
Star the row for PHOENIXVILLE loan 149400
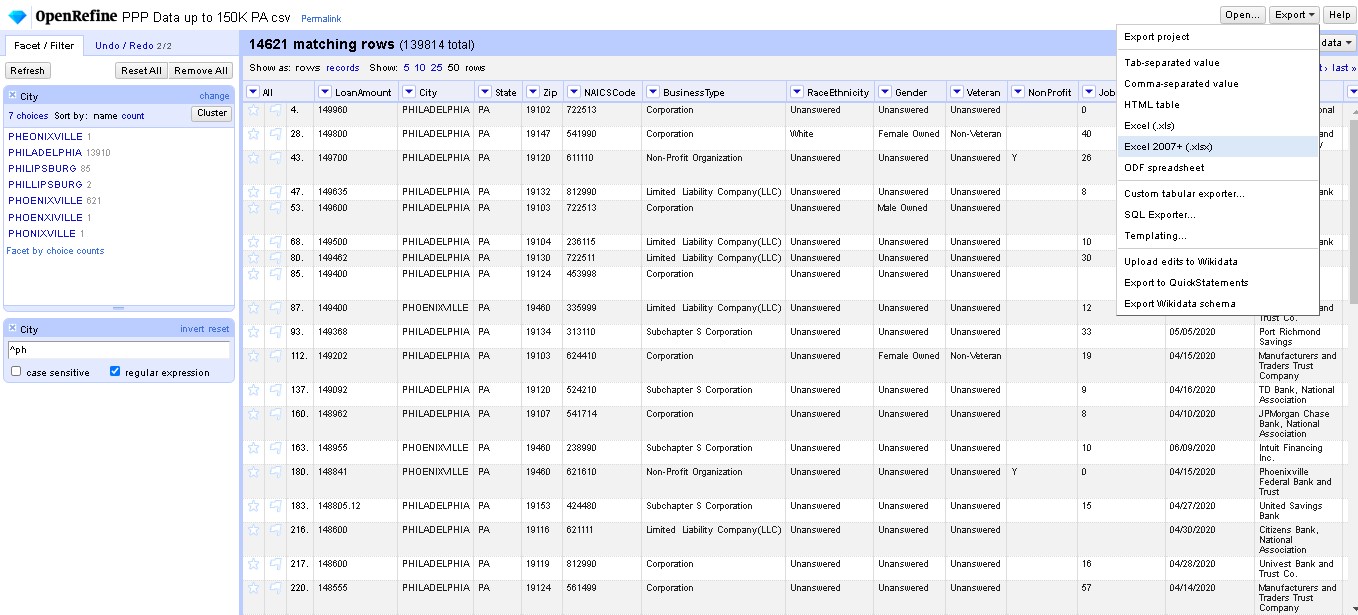coord(253,307)
